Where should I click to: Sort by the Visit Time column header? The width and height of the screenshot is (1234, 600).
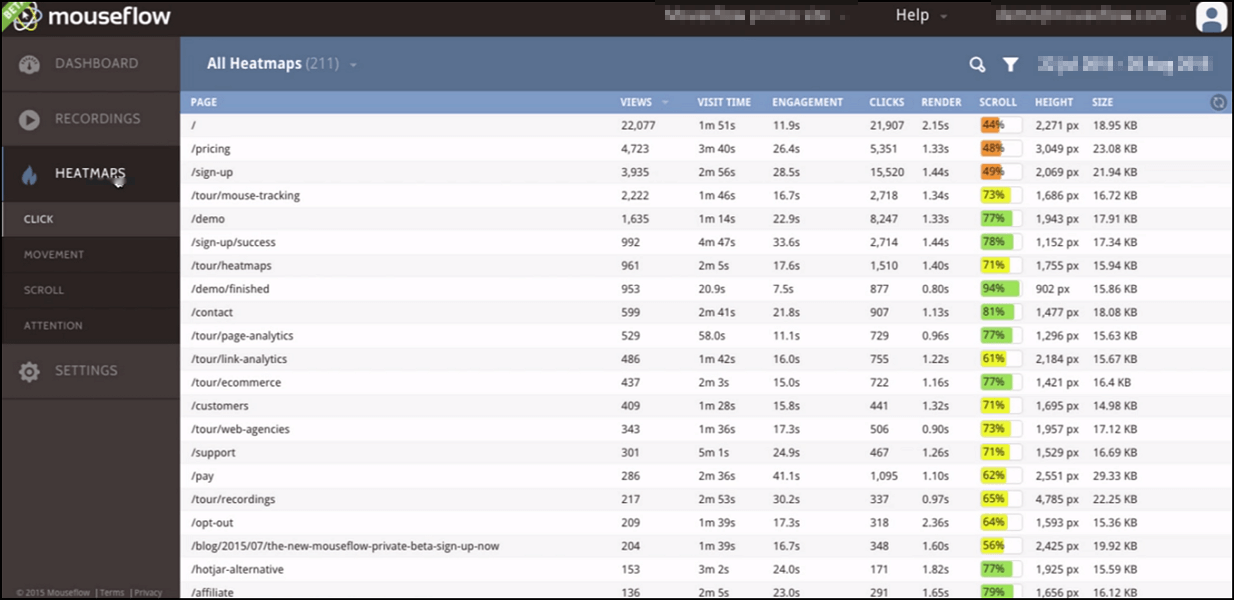click(724, 102)
